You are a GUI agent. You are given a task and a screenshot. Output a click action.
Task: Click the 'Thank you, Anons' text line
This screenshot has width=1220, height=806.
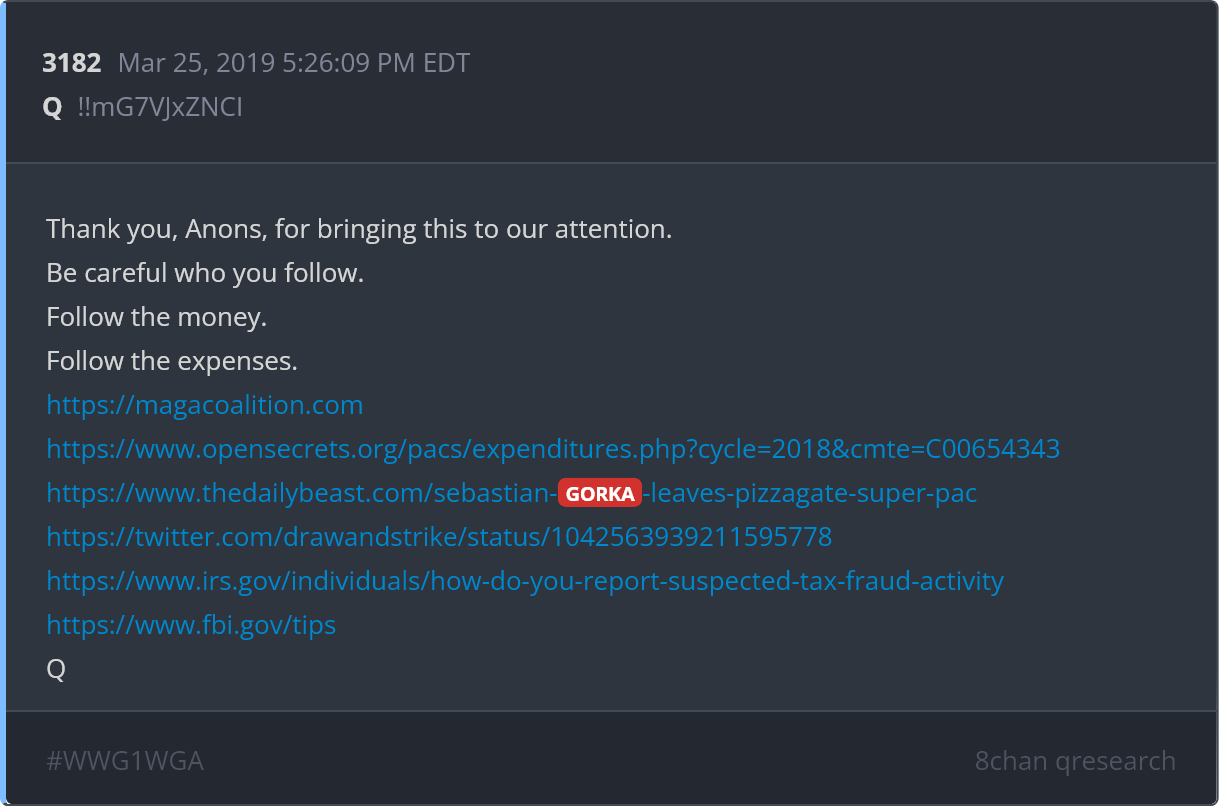(x=359, y=229)
